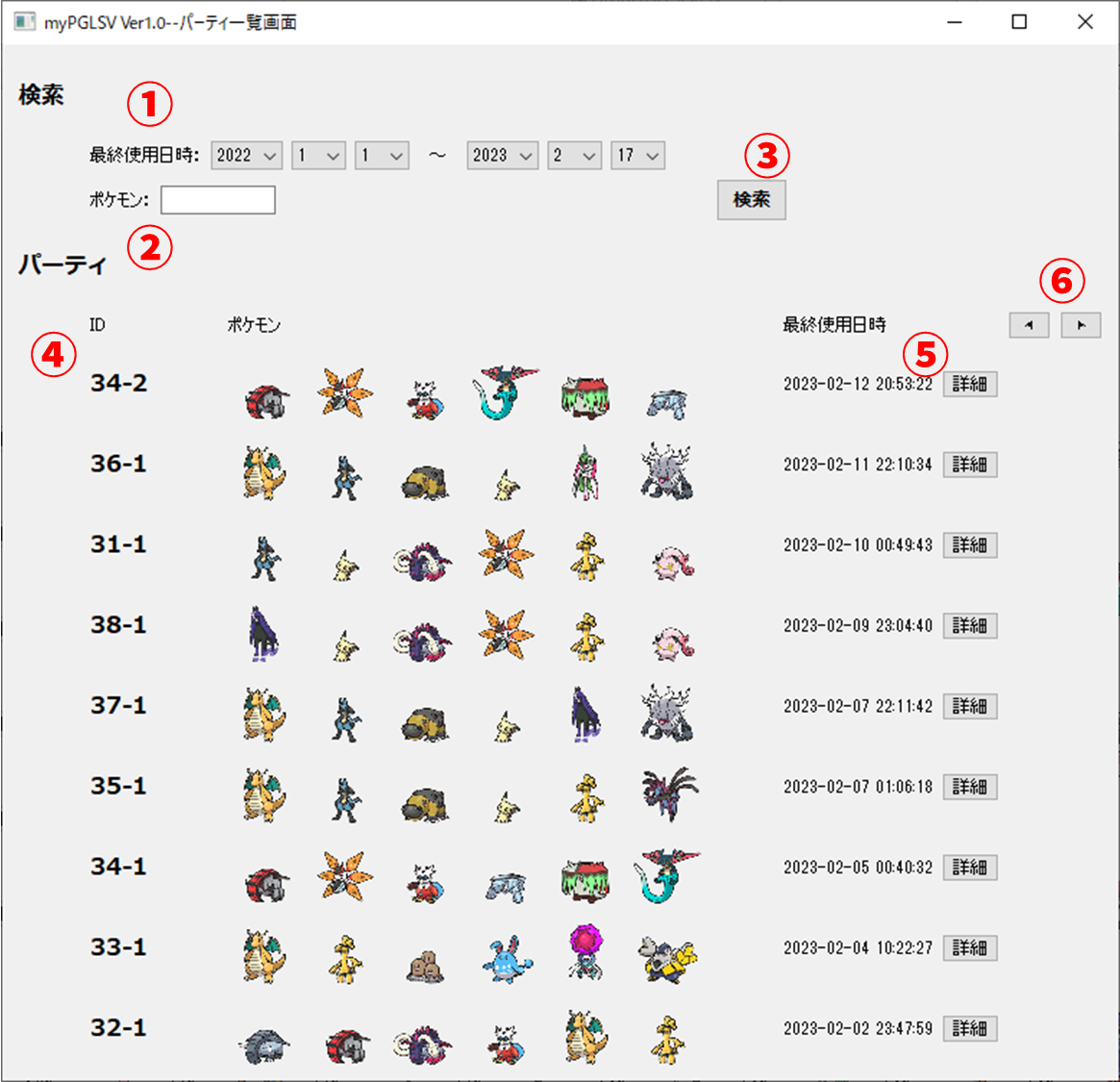Maximize the myPGLSV window
Image resolution: width=1120 pixels, height=1082 pixels.
point(1019,22)
